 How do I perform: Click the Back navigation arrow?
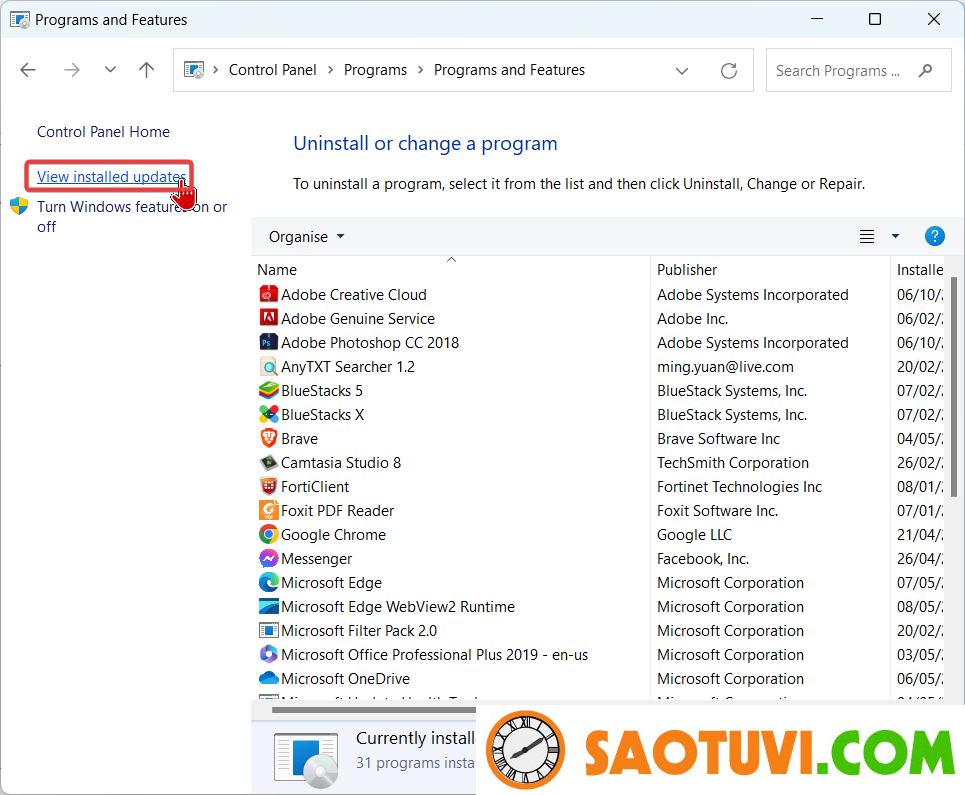point(28,70)
